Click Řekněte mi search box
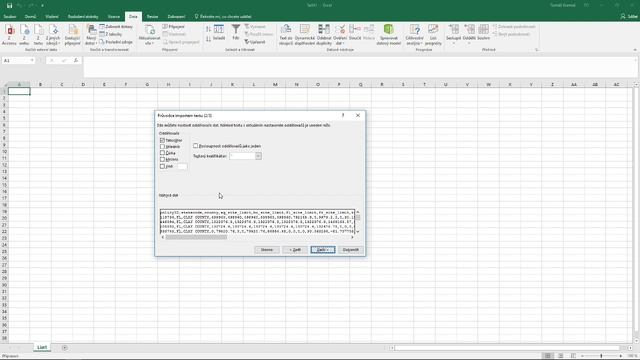Screen dimensions: 640x360 223,17
